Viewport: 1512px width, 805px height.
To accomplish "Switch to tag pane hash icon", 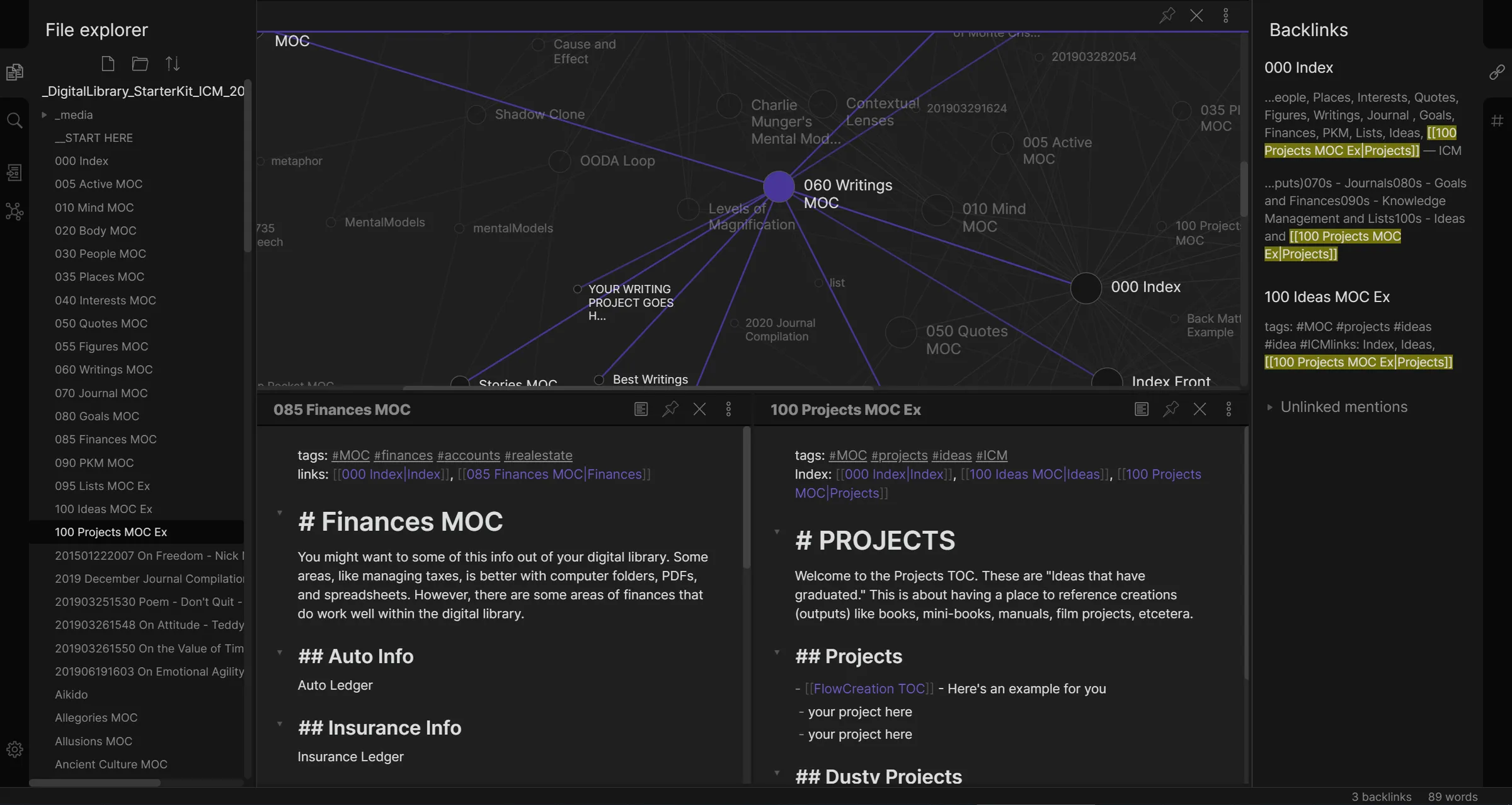I will click(1498, 120).
